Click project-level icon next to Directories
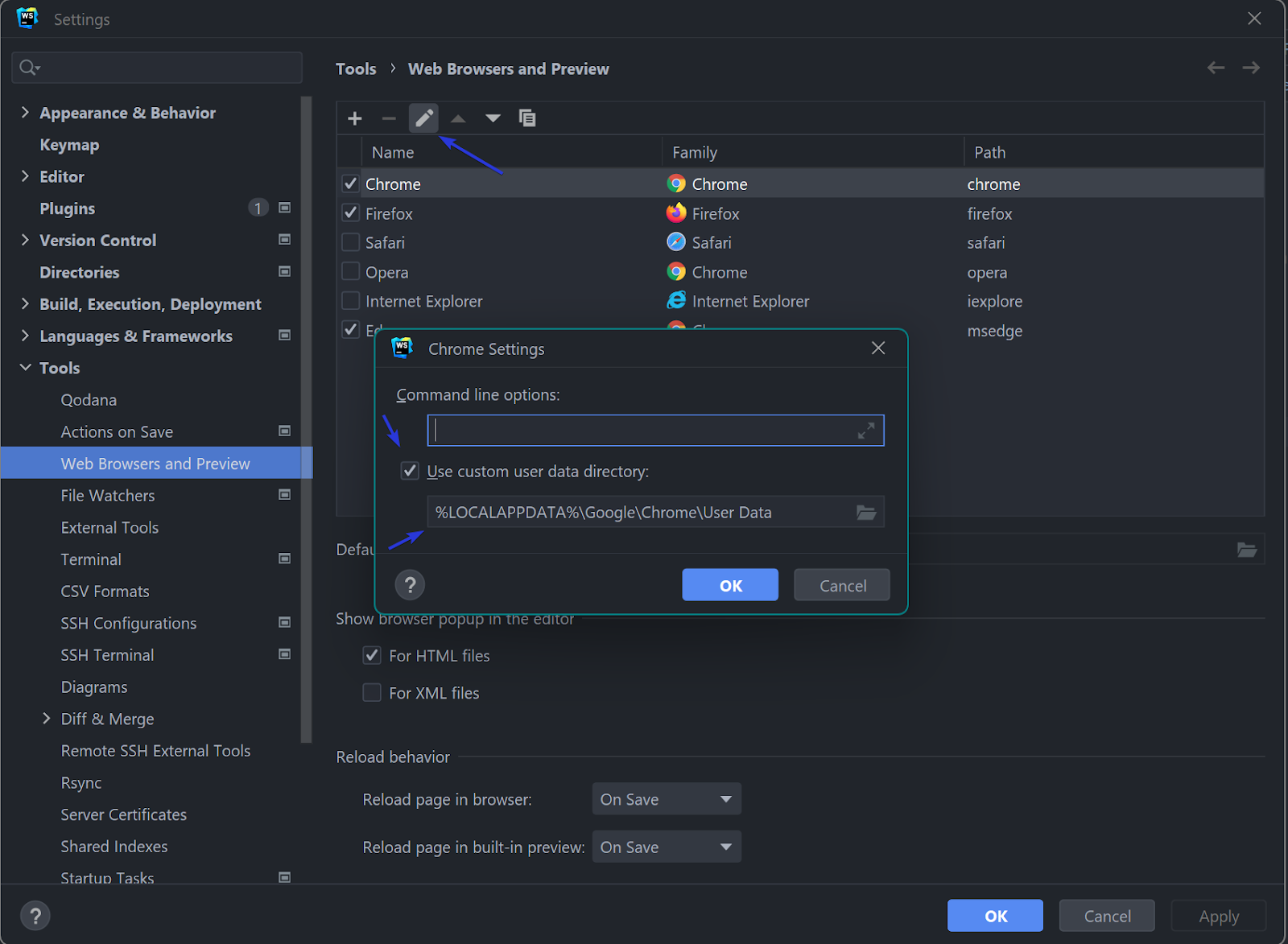Image resolution: width=1288 pixels, height=944 pixels. point(284,271)
